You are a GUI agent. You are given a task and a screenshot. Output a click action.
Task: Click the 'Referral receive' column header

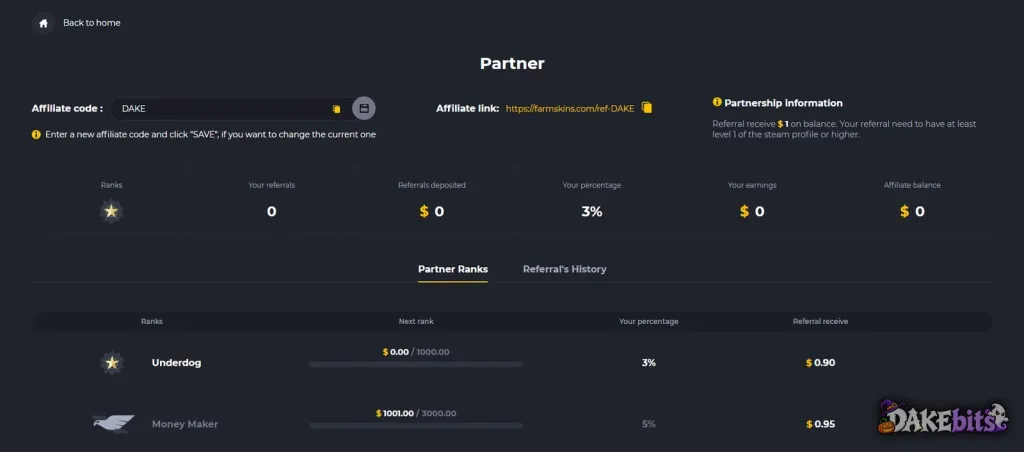[x=820, y=321]
